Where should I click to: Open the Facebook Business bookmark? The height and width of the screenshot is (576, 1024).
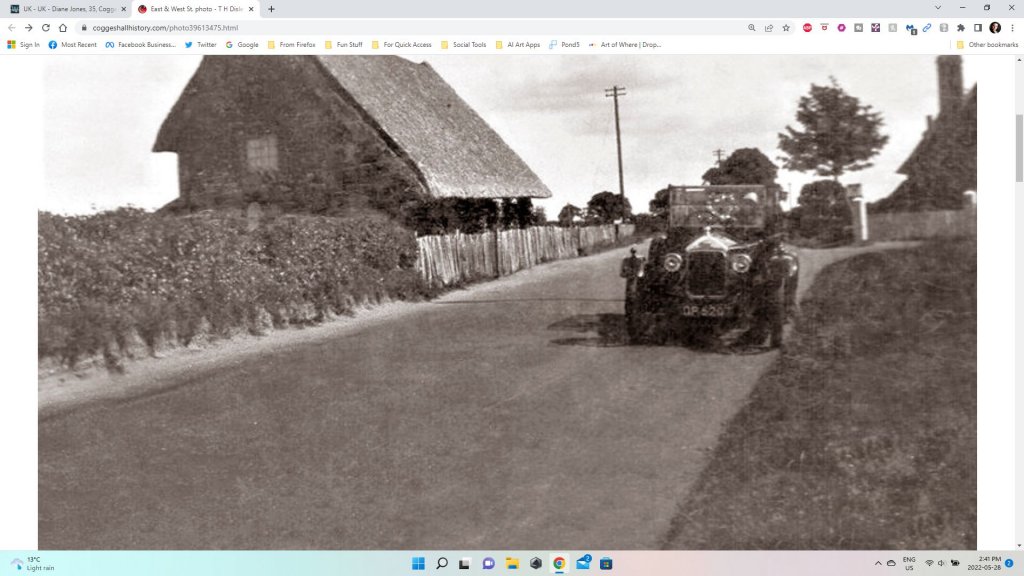pyautogui.click(x=112, y=45)
